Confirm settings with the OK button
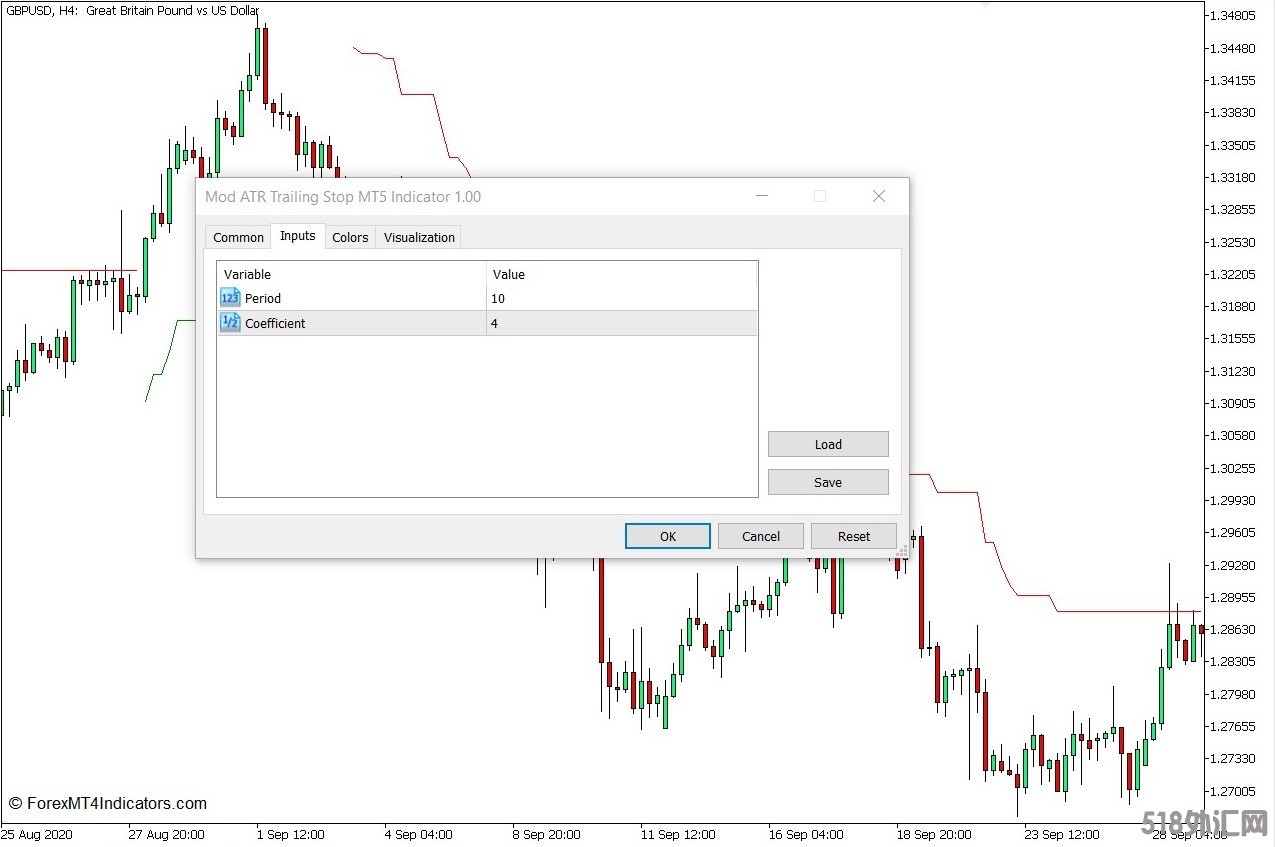This screenshot has width=1275, height=847. click(667, 536)
